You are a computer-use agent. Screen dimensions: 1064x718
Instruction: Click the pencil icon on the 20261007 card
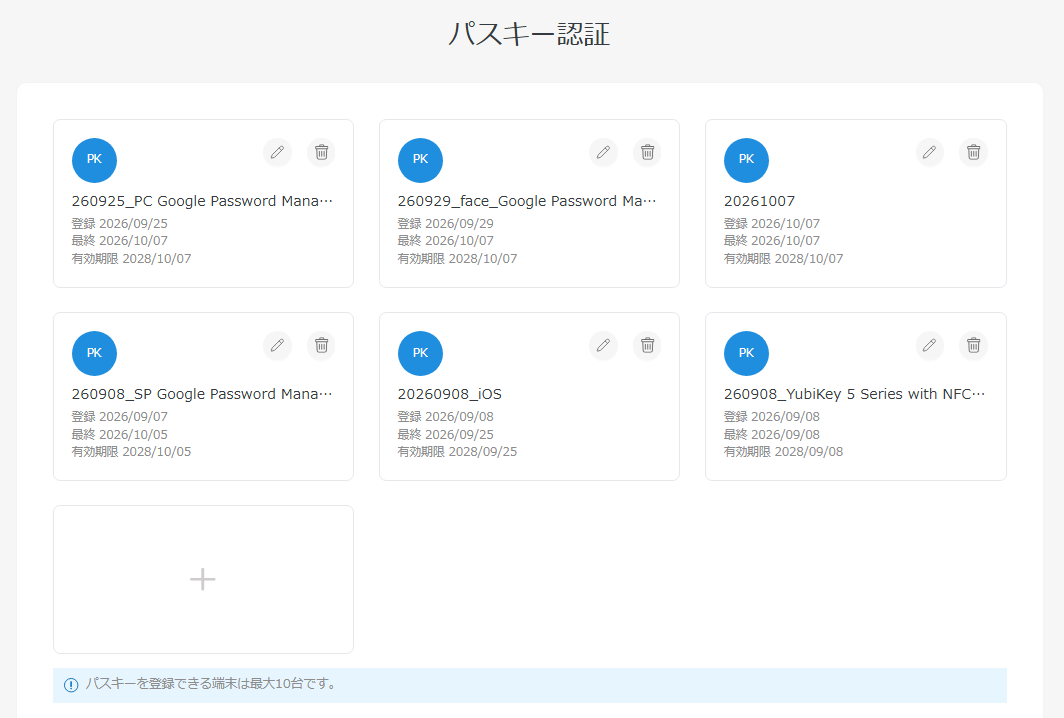pyautogui.click(x=930, y=152)
